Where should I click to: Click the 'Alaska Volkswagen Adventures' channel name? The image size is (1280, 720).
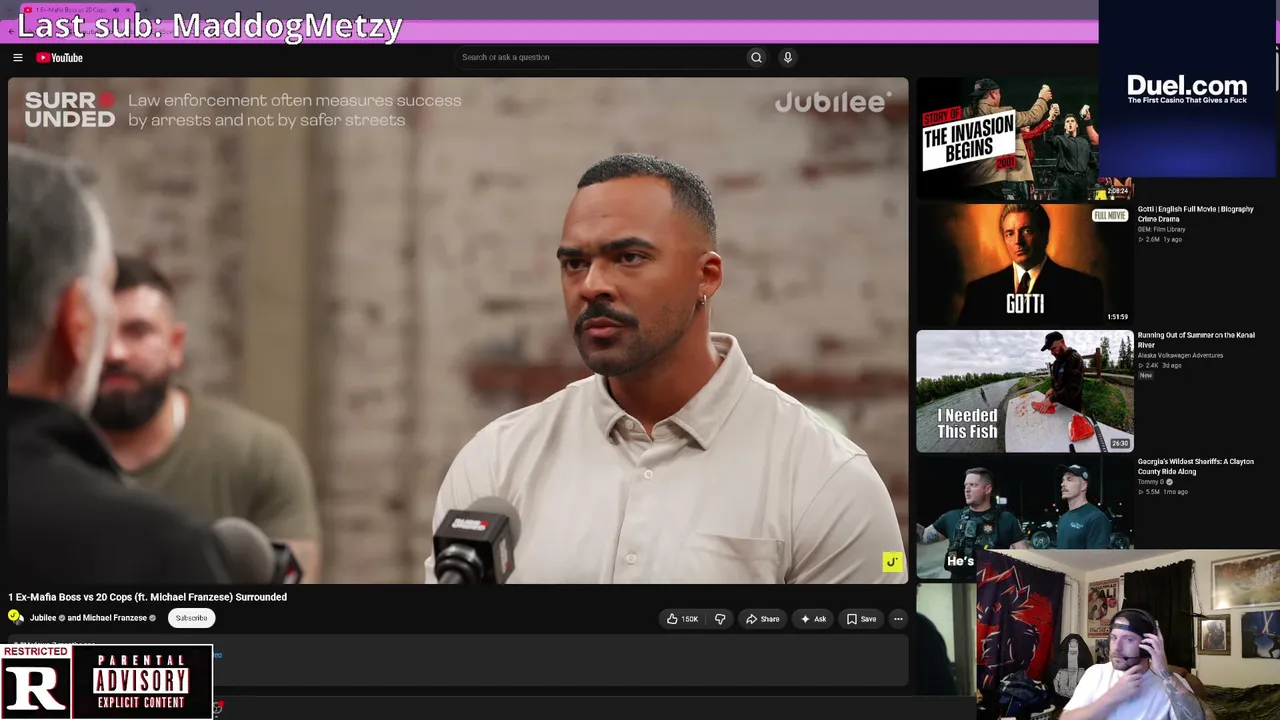1180,356
